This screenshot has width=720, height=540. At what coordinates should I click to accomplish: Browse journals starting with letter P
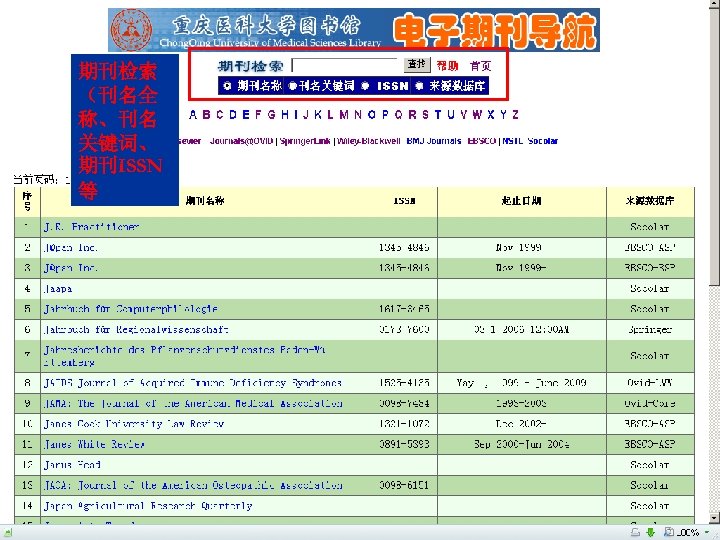[x=385, y=115]
